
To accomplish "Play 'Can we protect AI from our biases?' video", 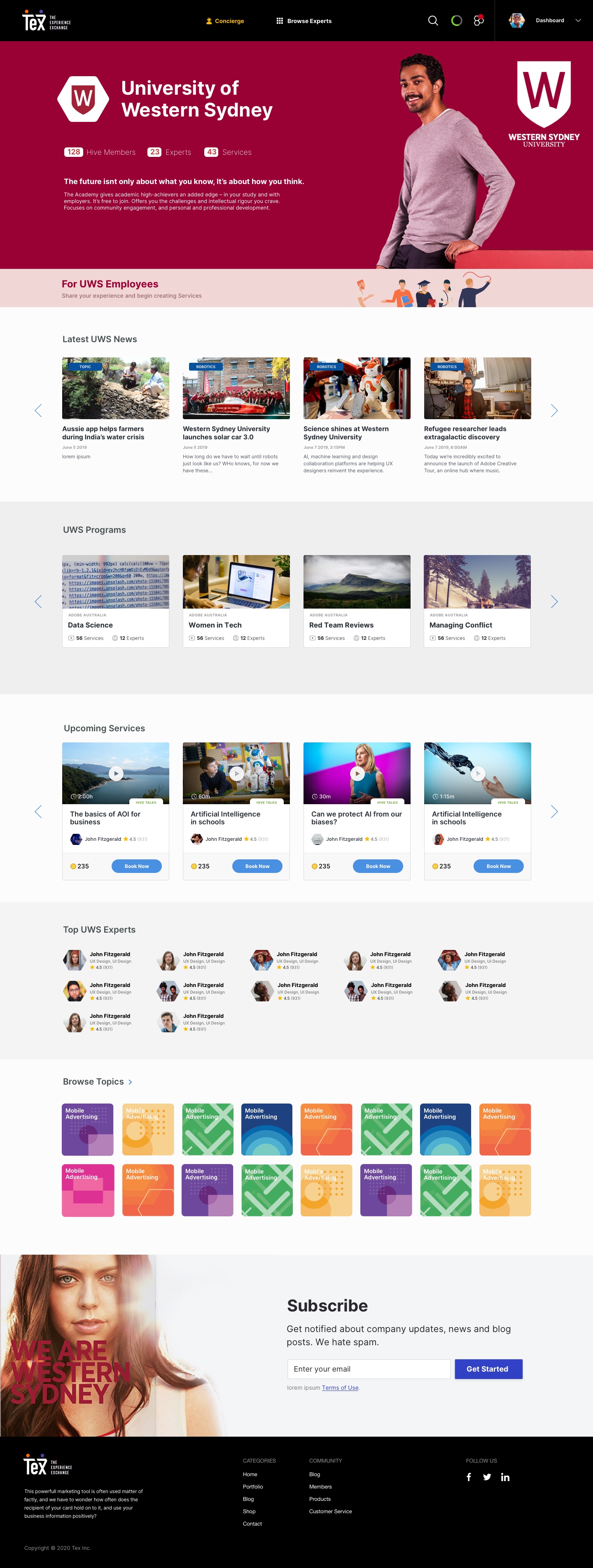I will pyautogui.click(x=357, y=773).
